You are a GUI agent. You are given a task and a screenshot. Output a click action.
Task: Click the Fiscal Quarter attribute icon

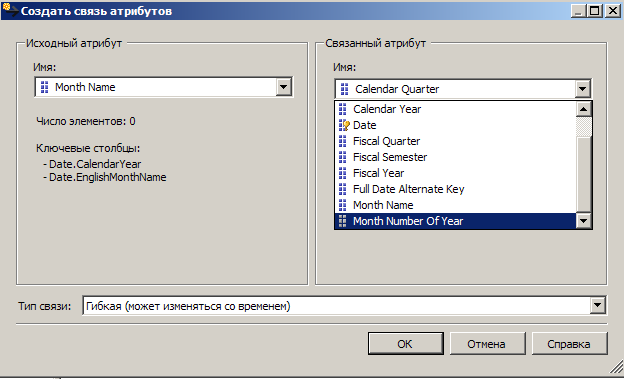(x=342, y=141)
